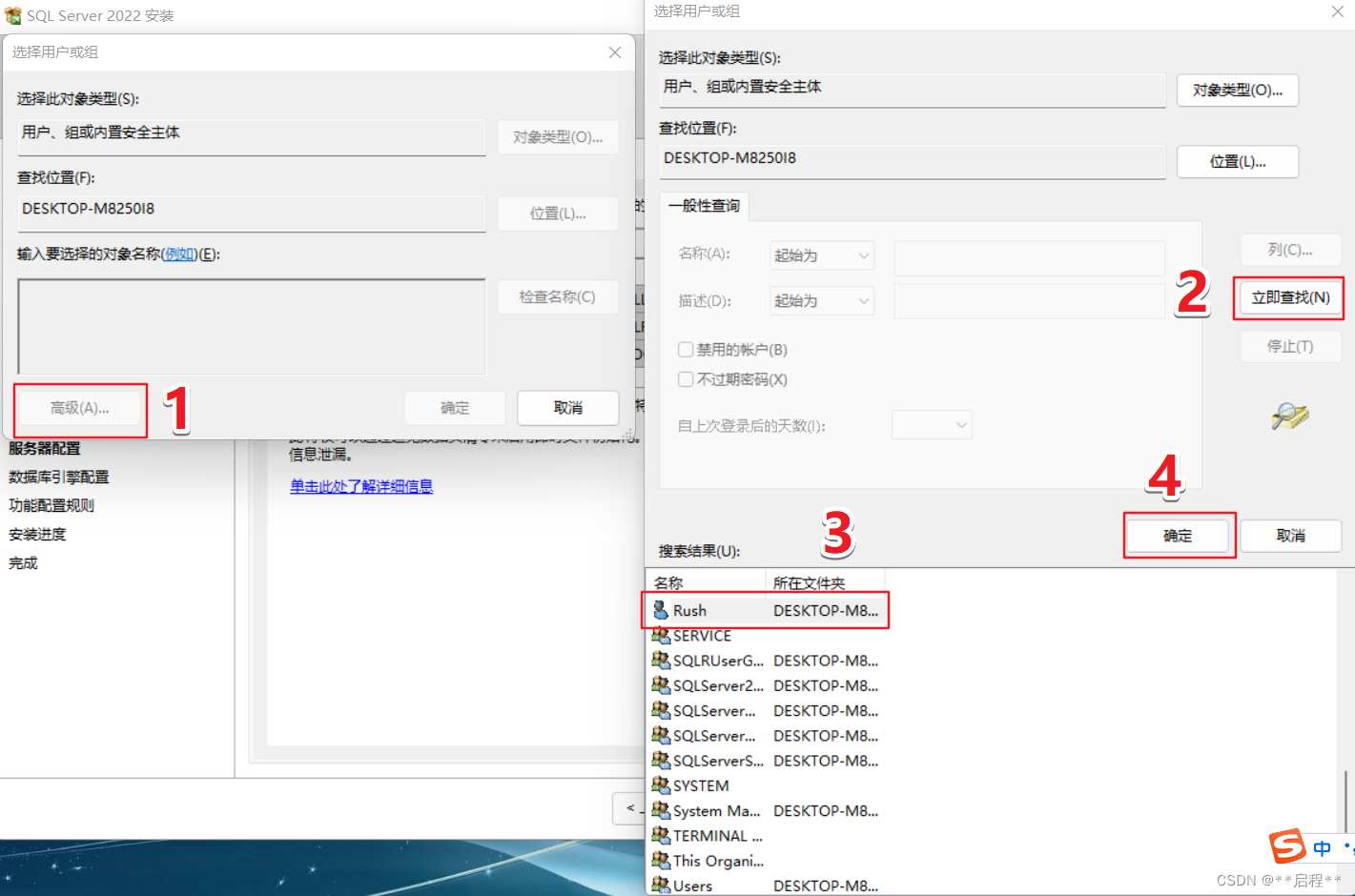The image size is (1355, 896).
Task: Select the 一般性查询 tab
Action: (x=704, y=206)
